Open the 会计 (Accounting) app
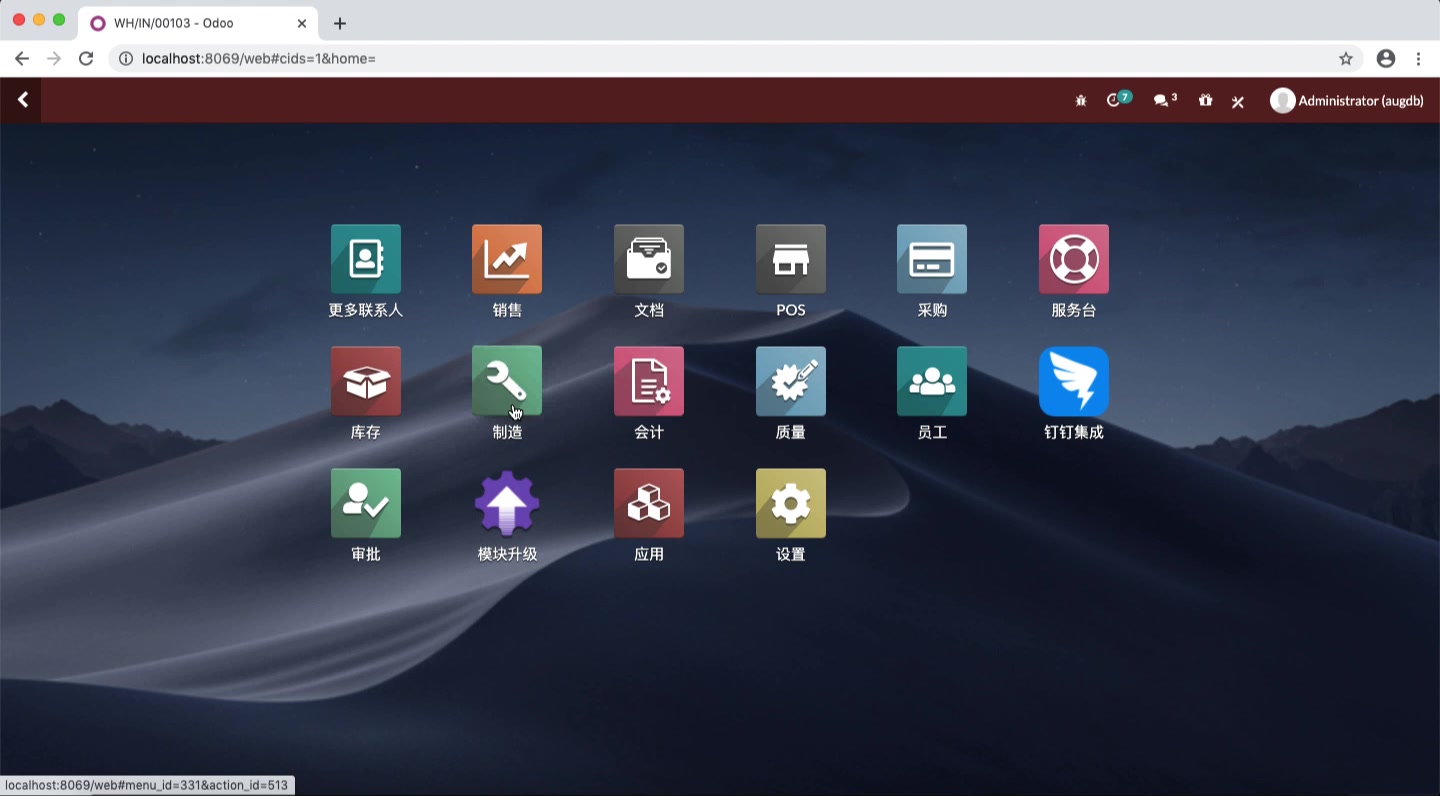This screenshot has width=1440, height=796. [648, 392]
